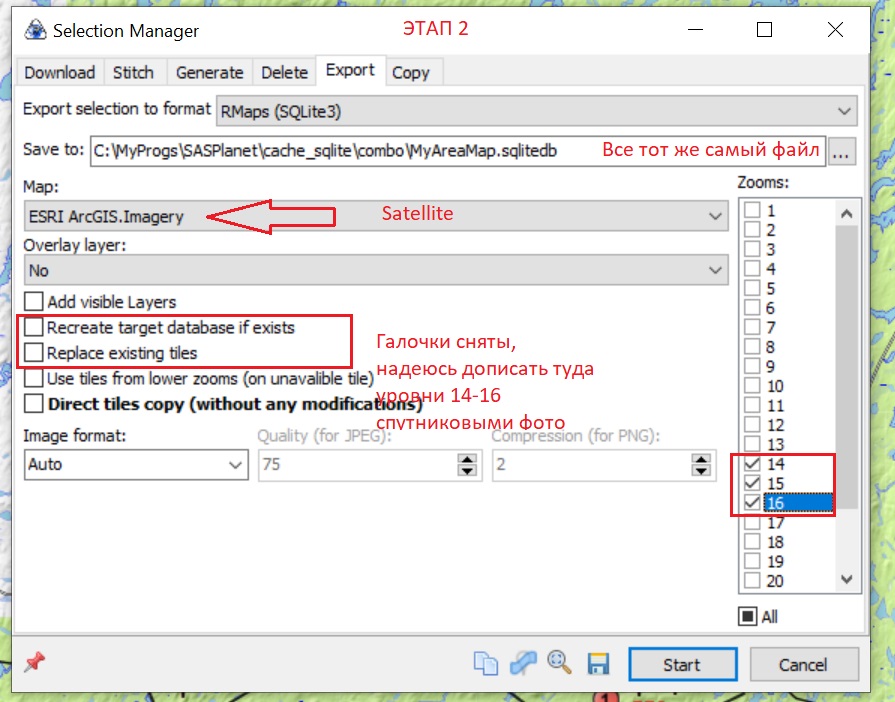Click the magnifier zoom-to-selection icon

point(559,663)
